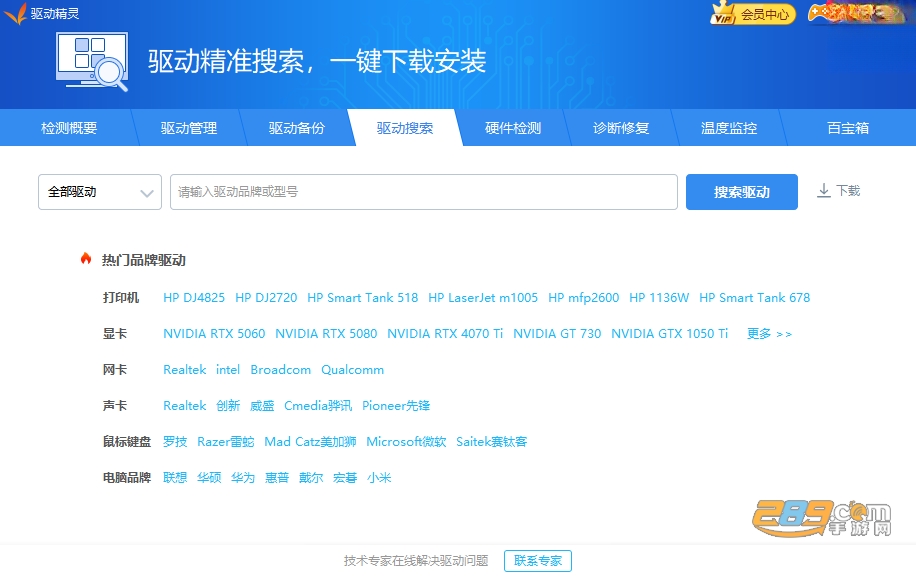Select 惠普 computer brand link

(277, 478)
